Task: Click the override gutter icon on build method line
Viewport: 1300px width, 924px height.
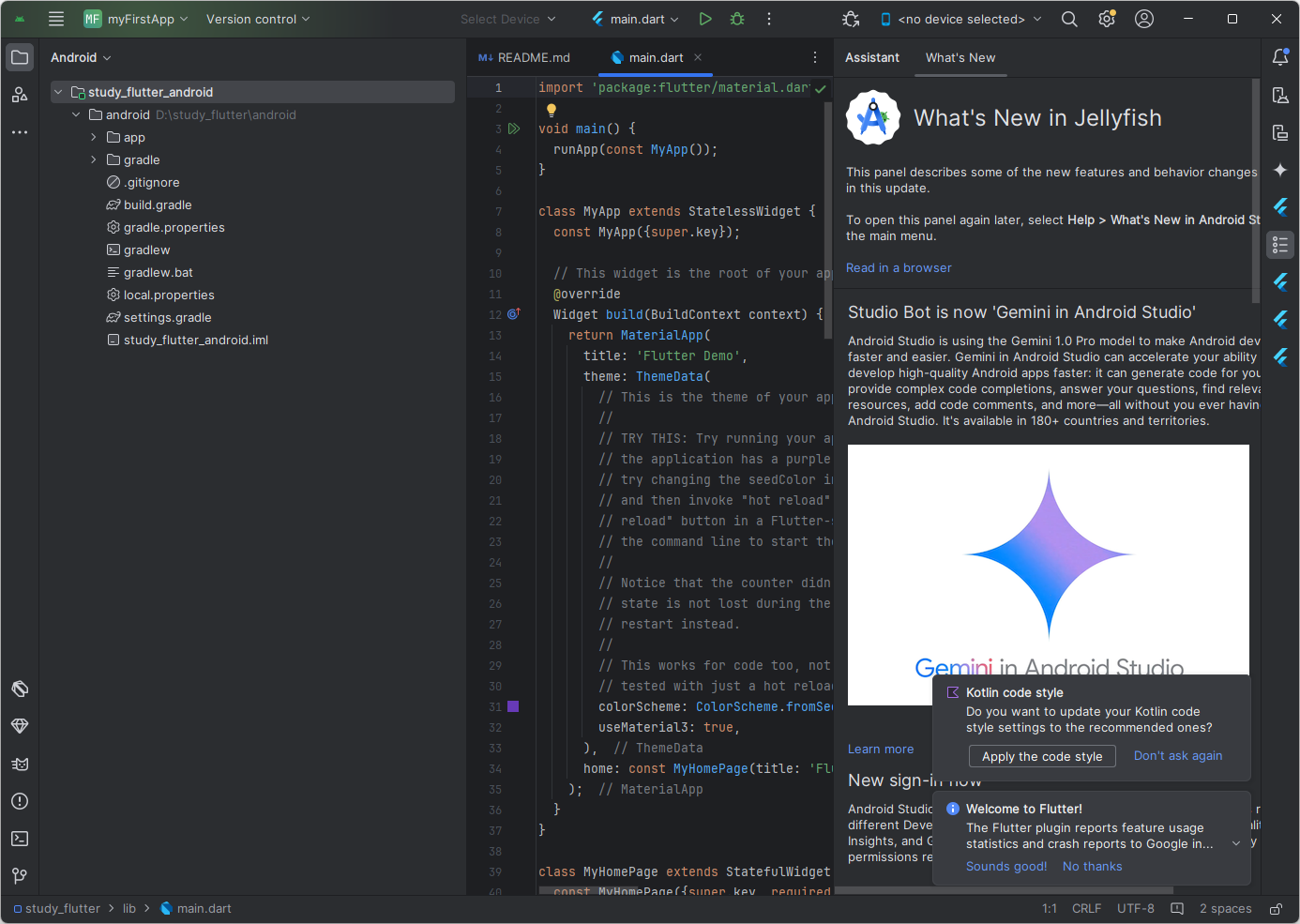Action: pos(514,314)
